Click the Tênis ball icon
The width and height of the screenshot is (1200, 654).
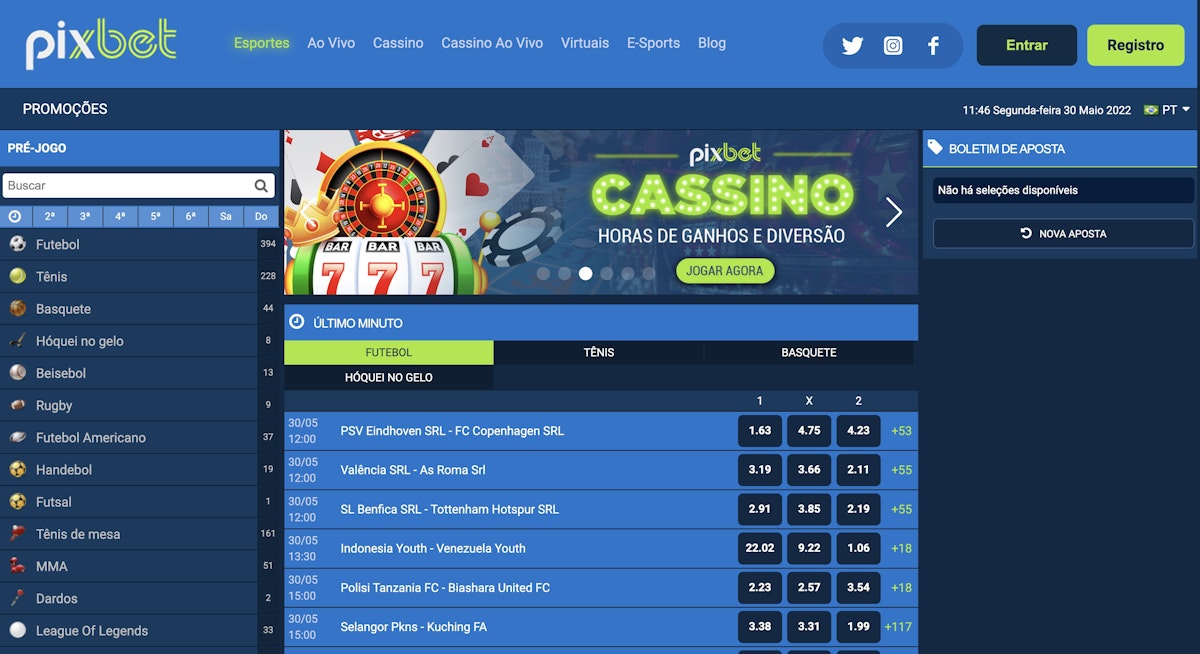(x=17, y=276)
